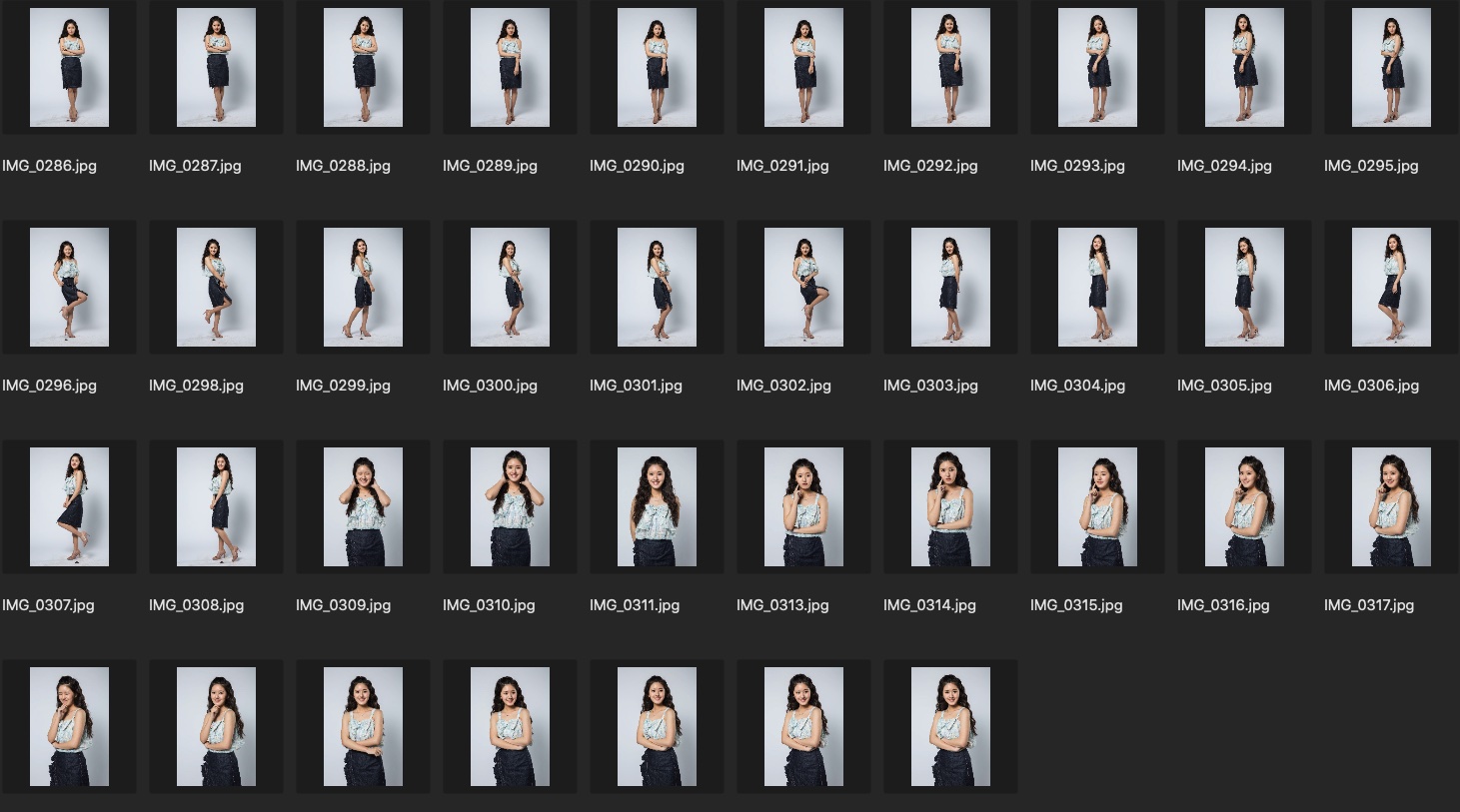Click the IMG_0287.jpg file name label
The height and width of the screenshot is (812, 1460).
(195, 166)
